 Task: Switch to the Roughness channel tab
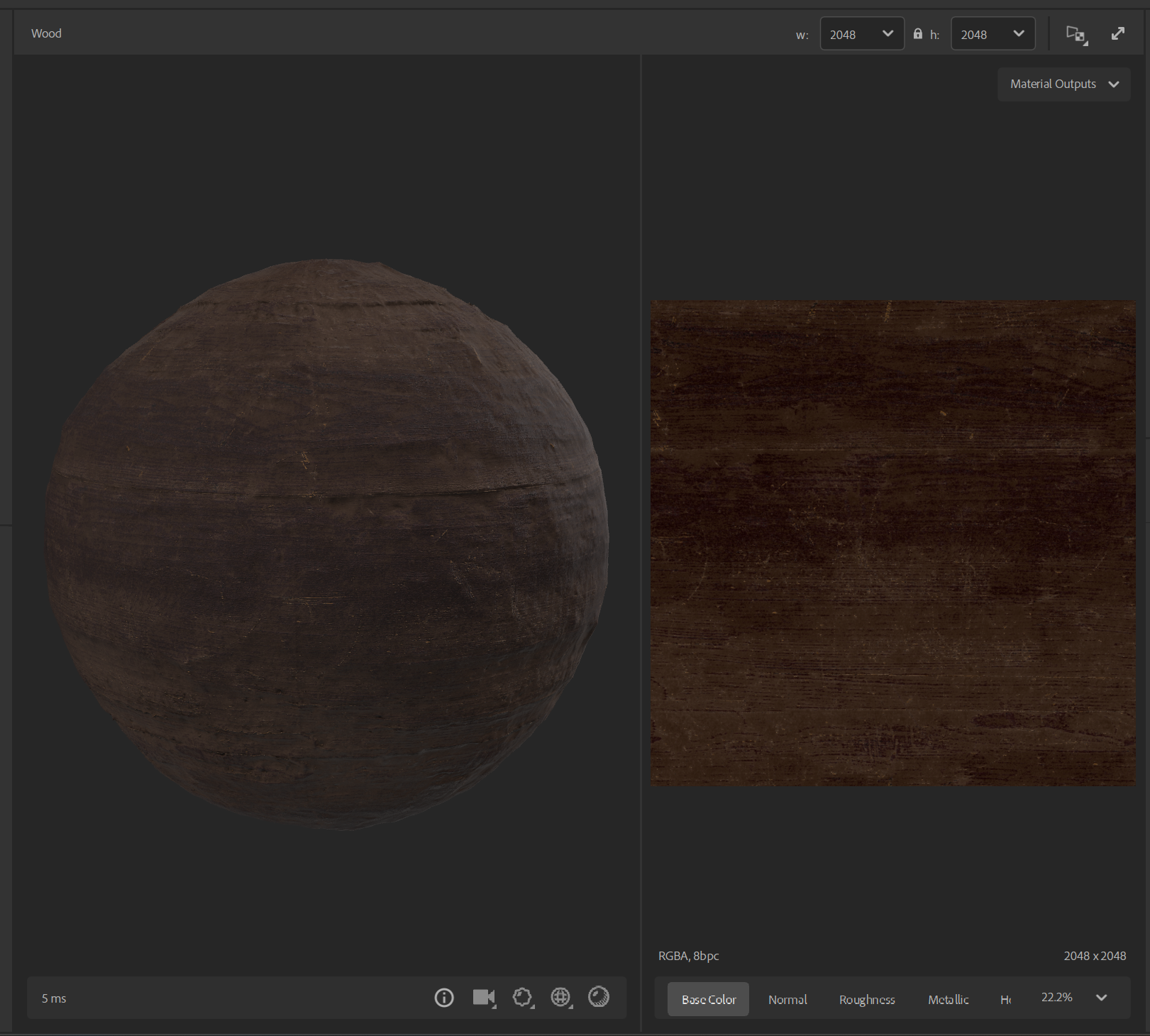click(x=867, y=999)
